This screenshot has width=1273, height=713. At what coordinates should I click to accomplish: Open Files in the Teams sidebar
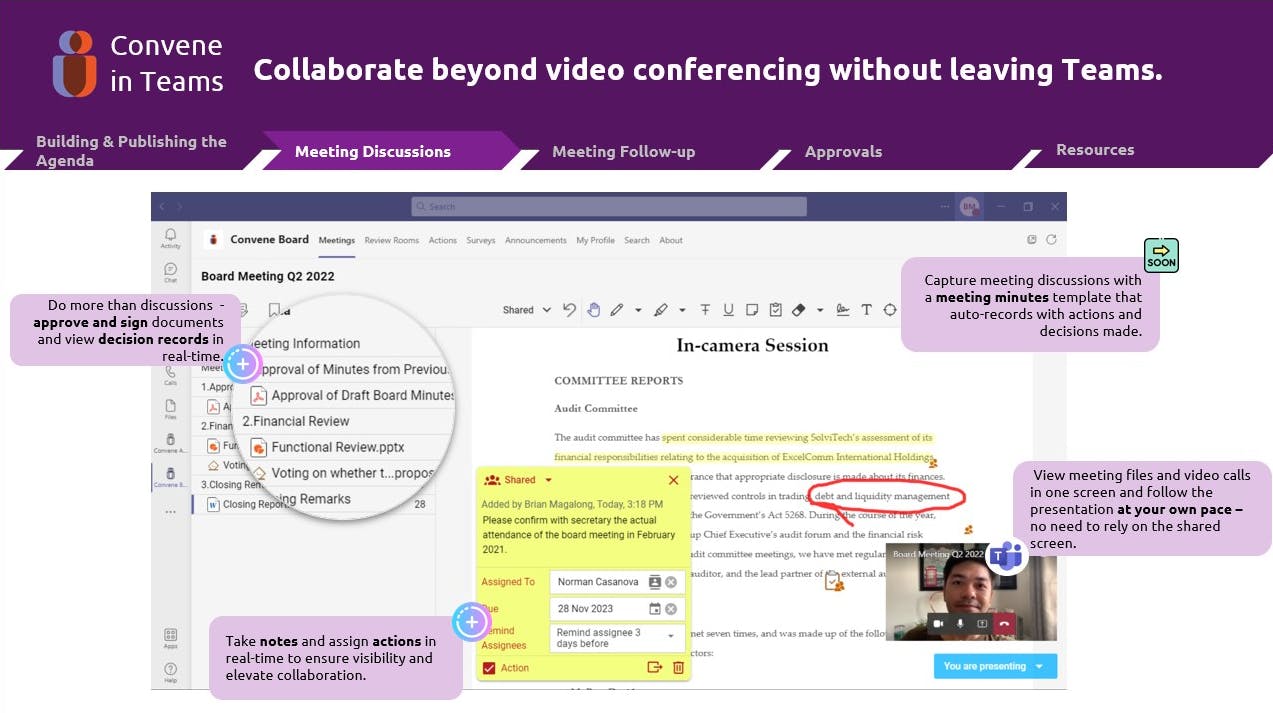click(x=170, y=409)
